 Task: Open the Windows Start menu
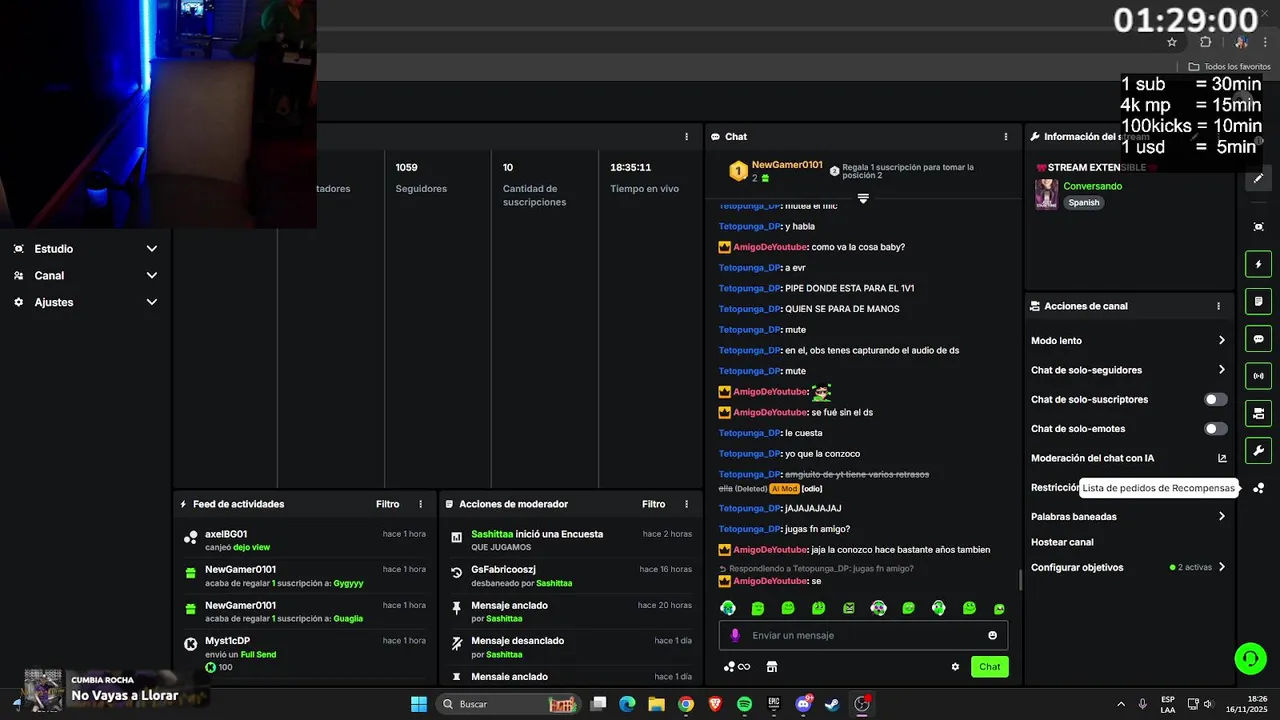tap(419, 704)
